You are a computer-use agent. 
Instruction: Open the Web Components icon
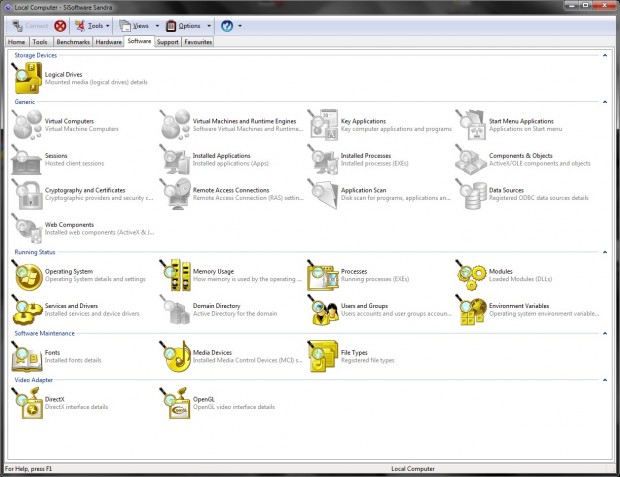(27, 228)
